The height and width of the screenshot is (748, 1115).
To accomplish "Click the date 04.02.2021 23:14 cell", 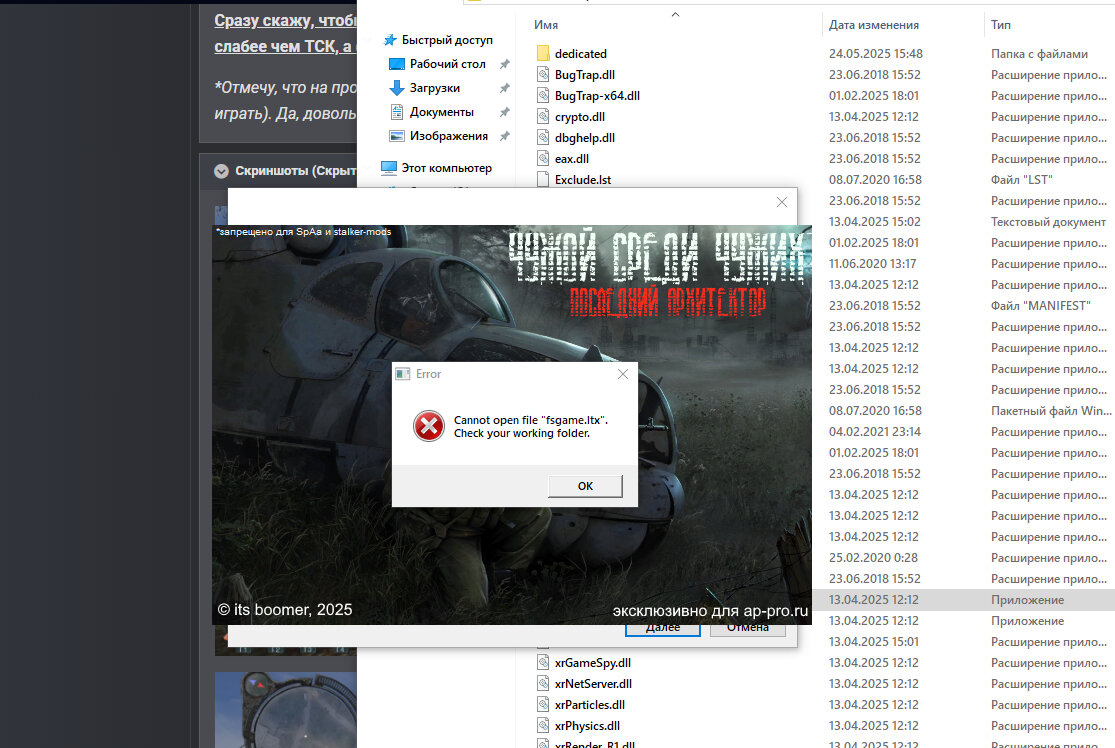I will [x=875, y=432].
